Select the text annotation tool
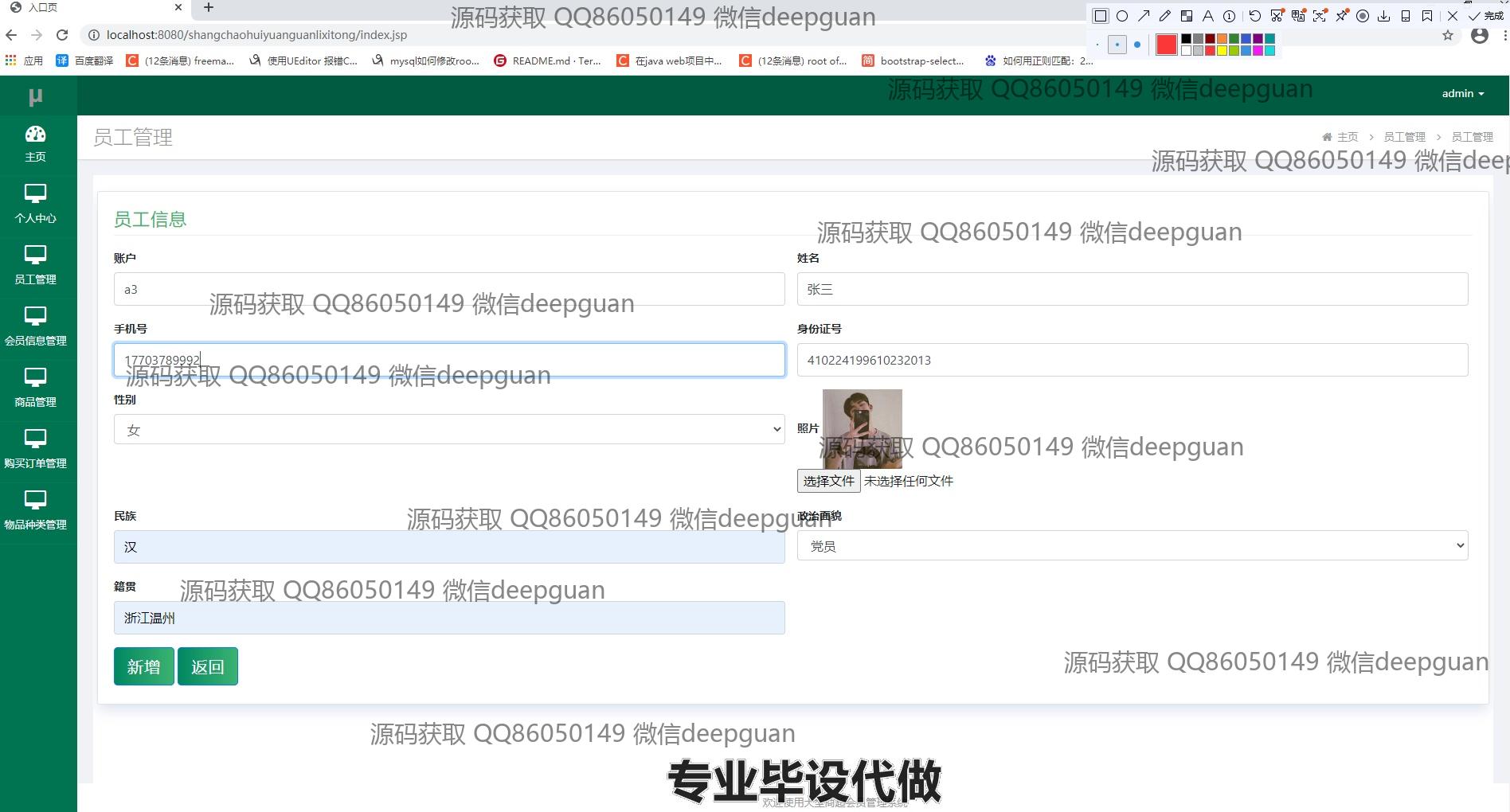The width and height of the screenshot is (1510, 812). (1208, 16)
